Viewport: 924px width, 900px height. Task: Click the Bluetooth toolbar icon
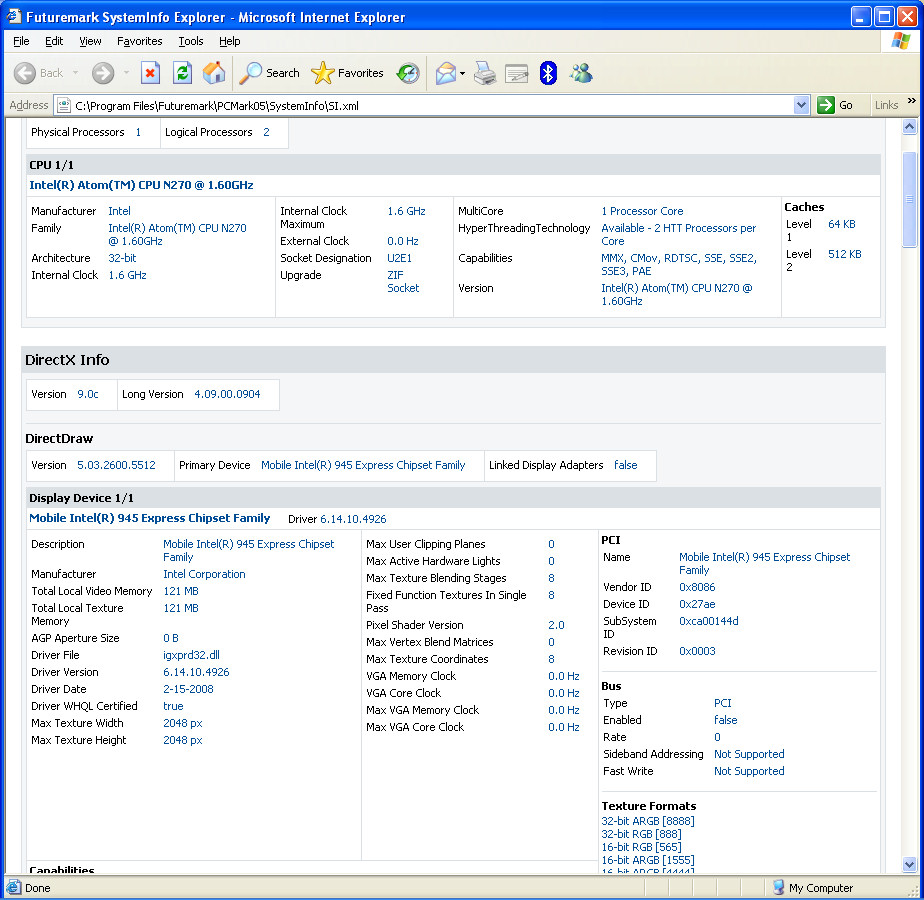[x=548, y=73]
